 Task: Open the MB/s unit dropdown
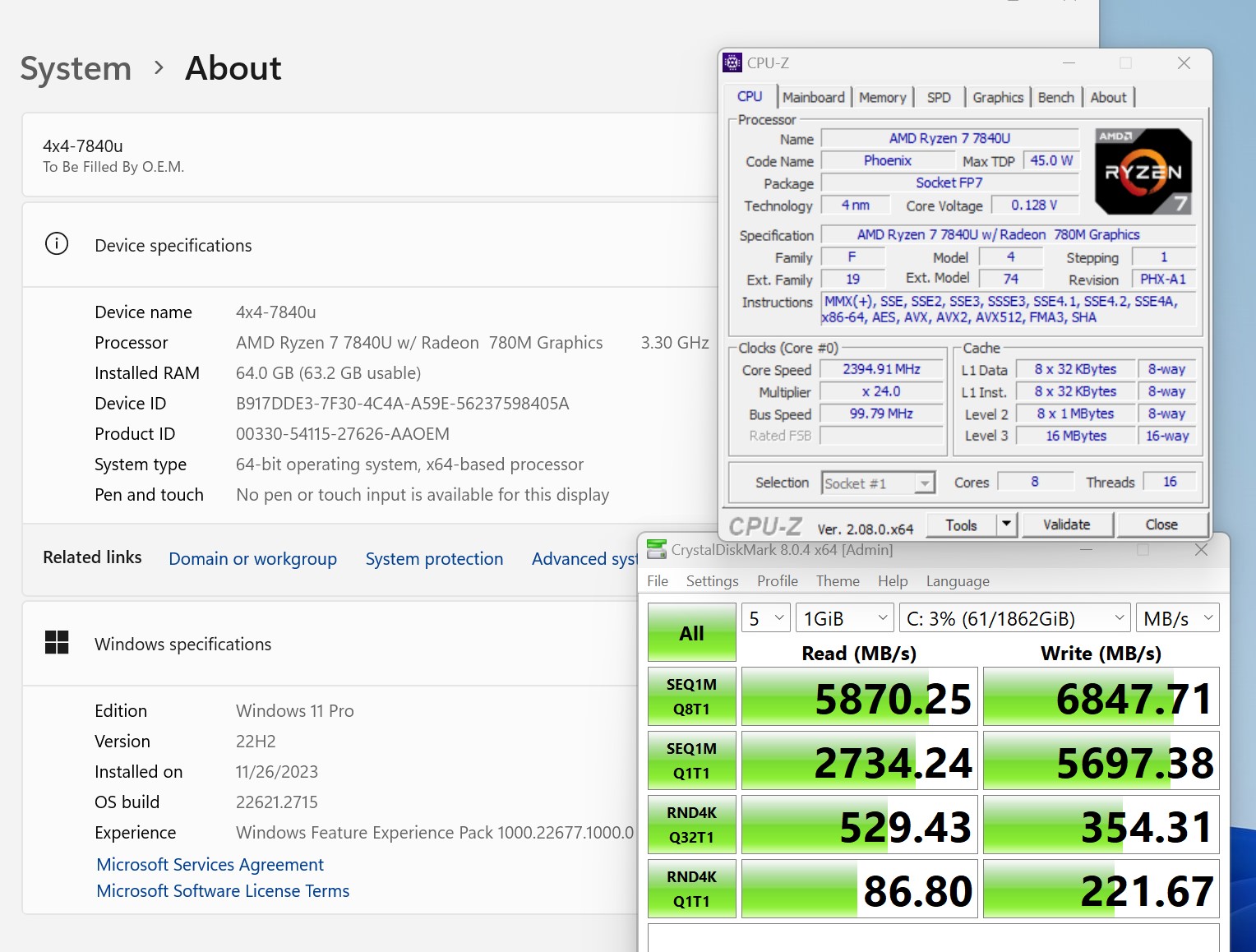tap(1177, 618)
